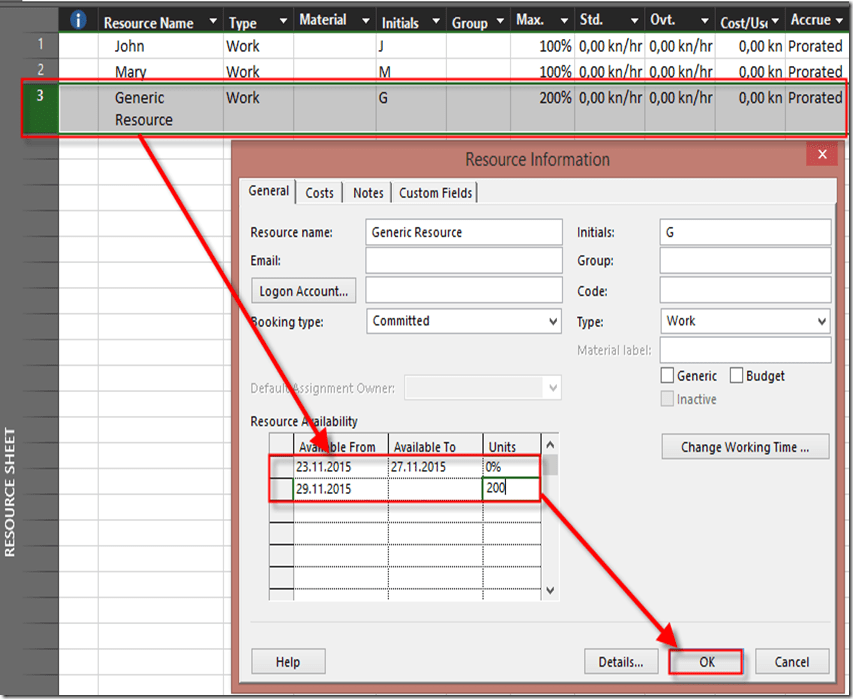Image resolution: width=853 pixels, height=699 pixels.
Task: Click the Resource name input field
Action: [x=463, y=232]
